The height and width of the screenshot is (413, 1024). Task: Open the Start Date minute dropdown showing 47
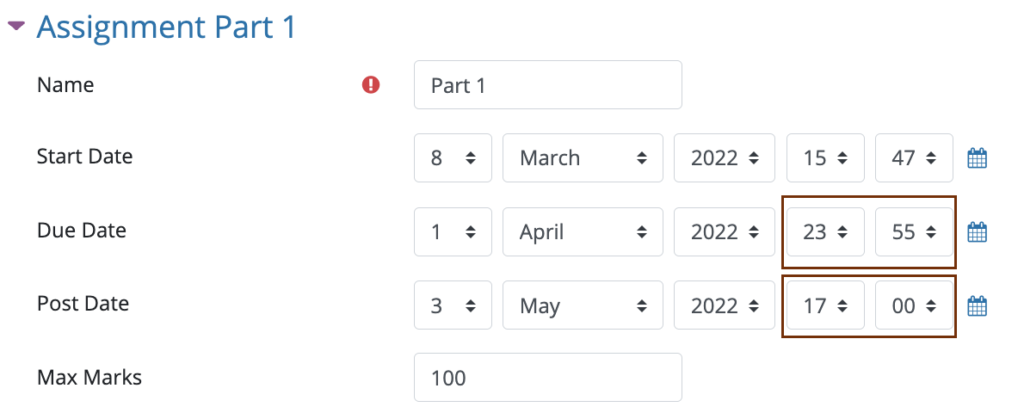(x=914, y=158)
